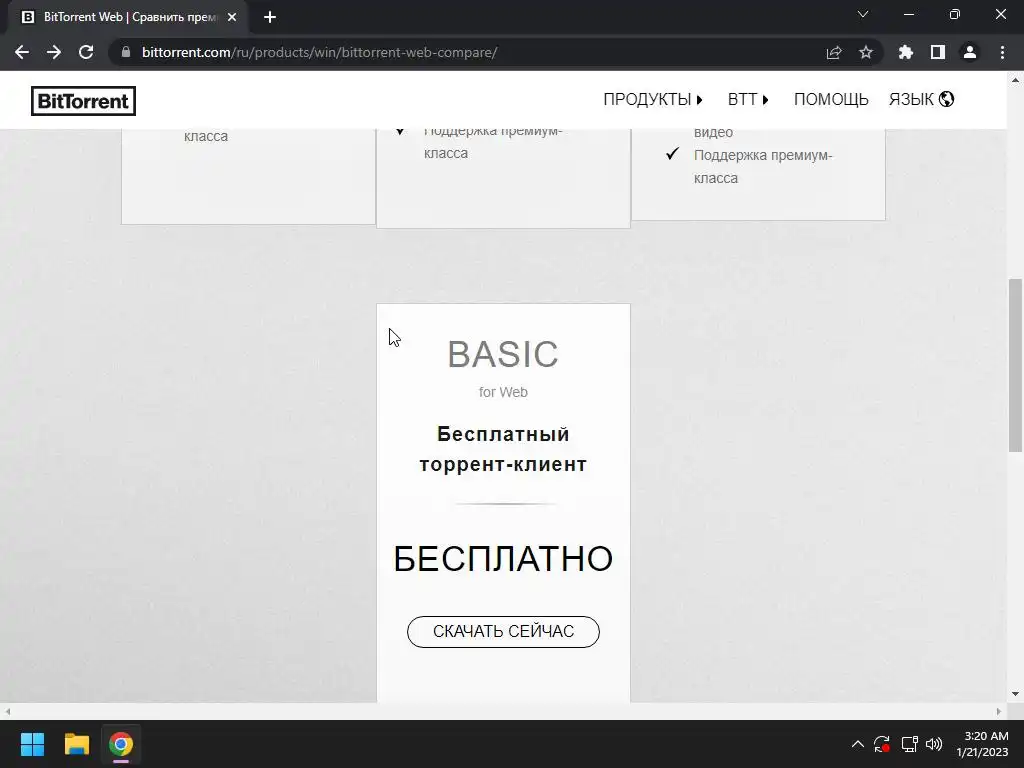Click the СКАЧАТЬ СЕЙЧАС button
Screen dimensions: 1024x768
(503, 632)
